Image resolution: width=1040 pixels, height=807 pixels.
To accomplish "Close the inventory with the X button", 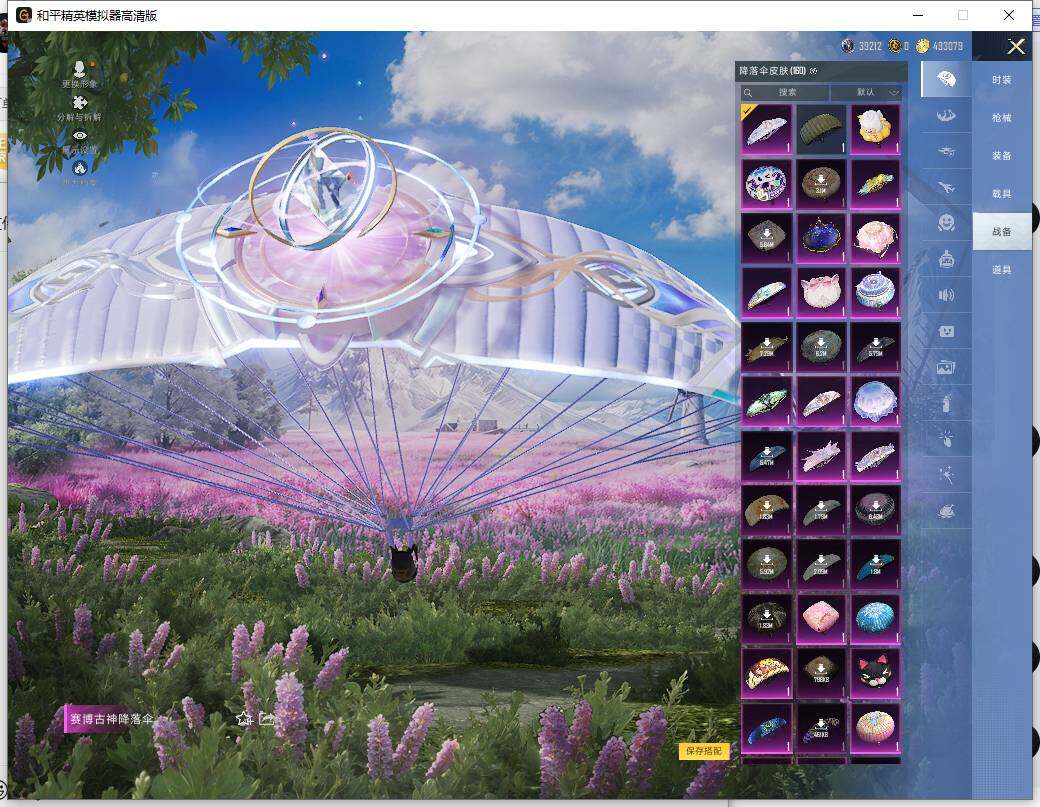I will [x=1016, y=46].
